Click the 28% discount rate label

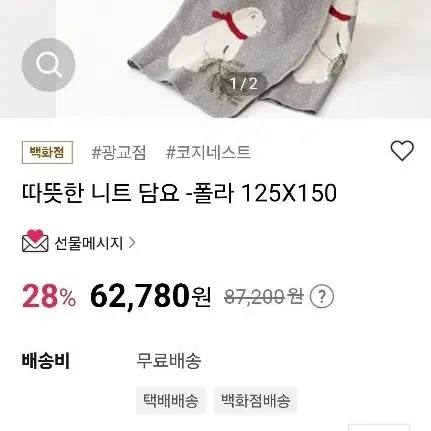(x=49, y=296)
